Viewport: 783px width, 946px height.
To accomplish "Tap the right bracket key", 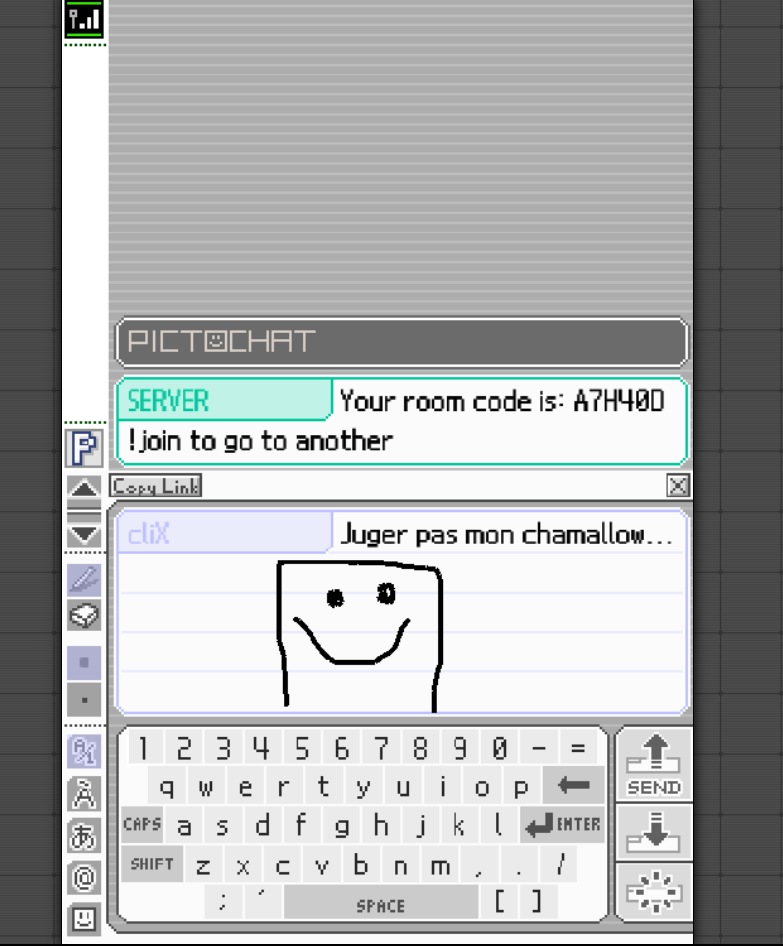I will [537, 903].
